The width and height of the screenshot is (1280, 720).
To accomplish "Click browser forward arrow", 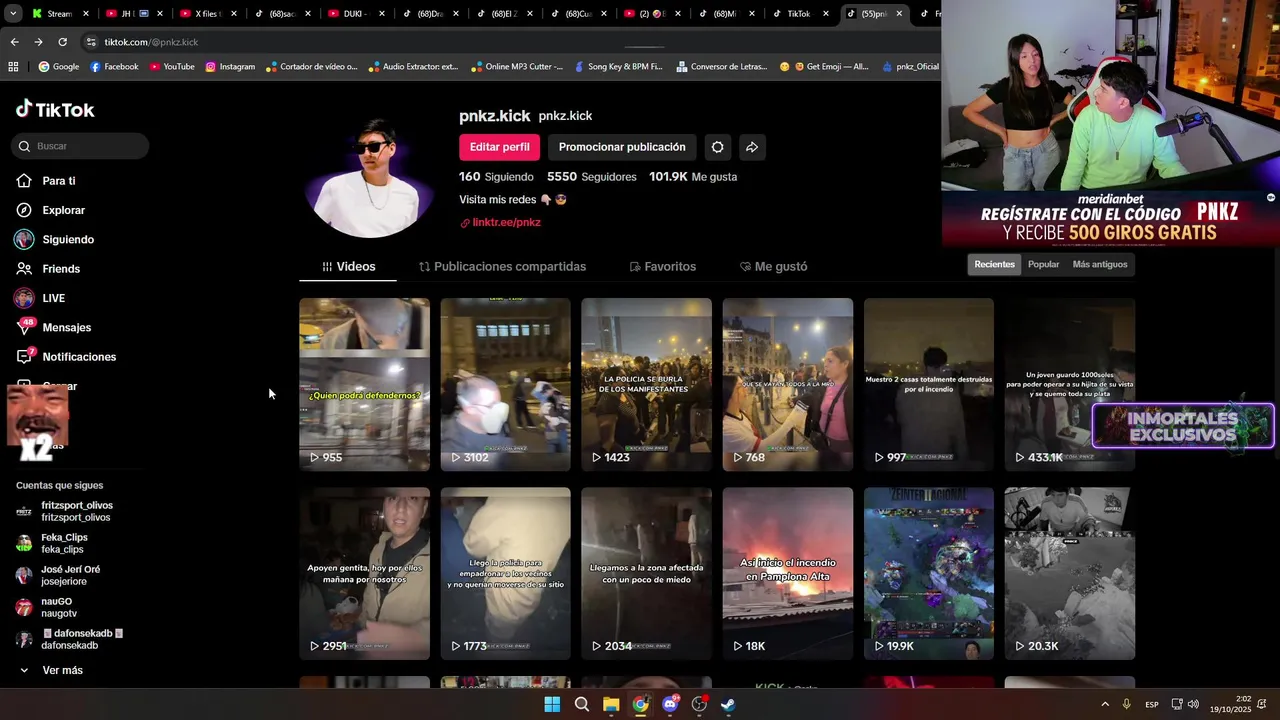I will pos(38,42).
